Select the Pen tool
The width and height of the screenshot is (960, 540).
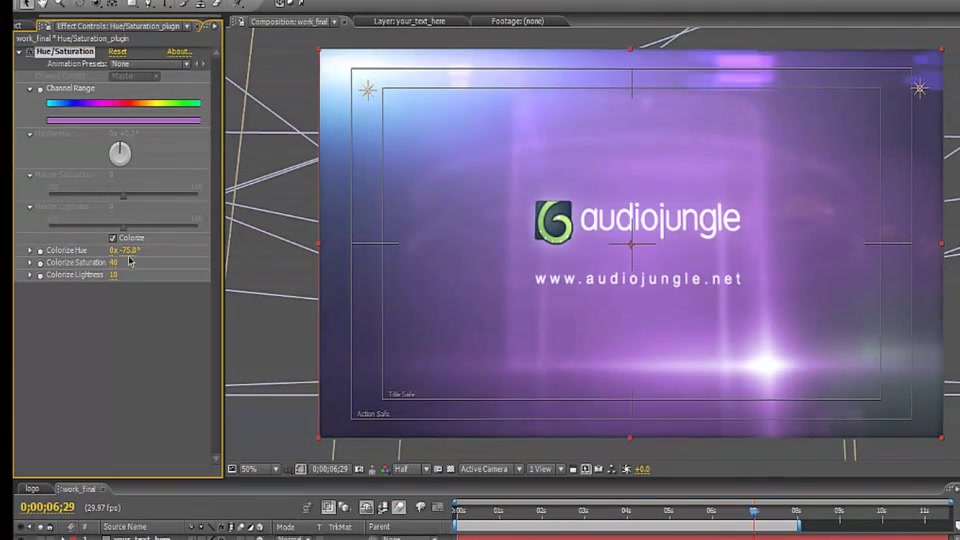pos(149,4)
